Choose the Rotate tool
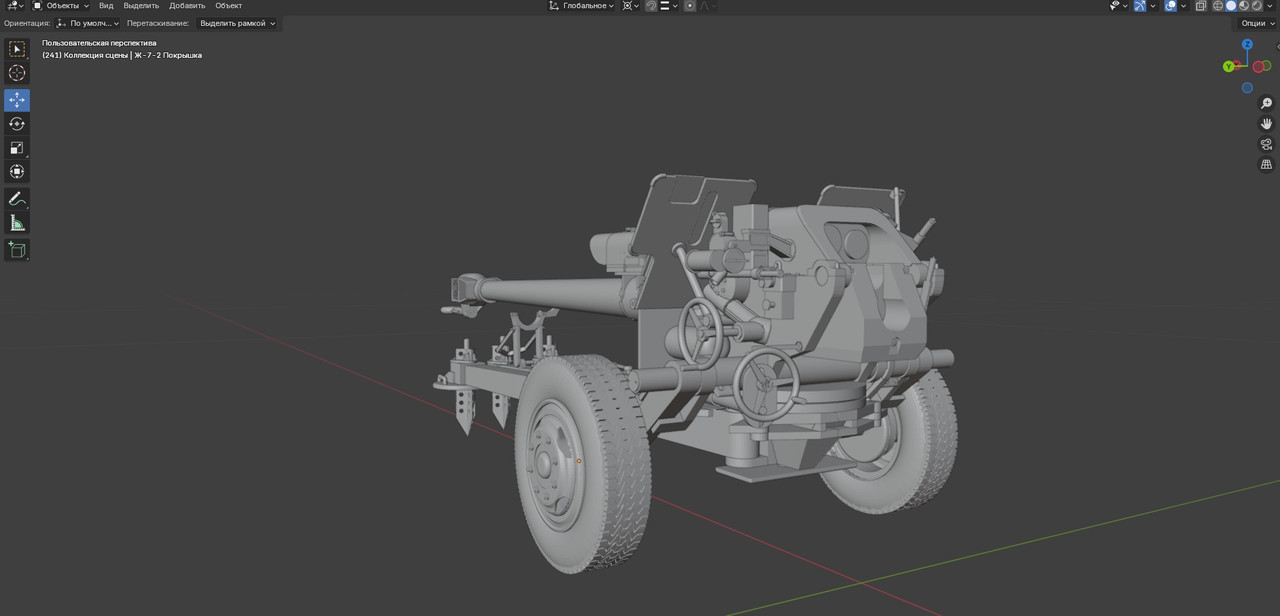 coord(17,124)
